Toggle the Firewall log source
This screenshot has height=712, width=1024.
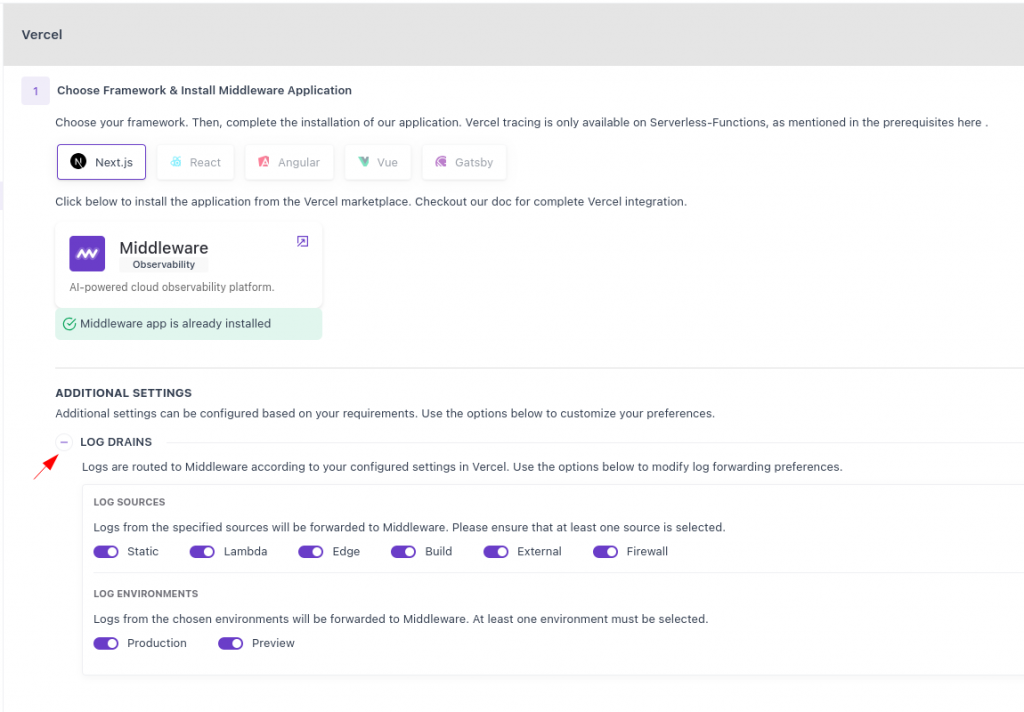(x=605, y=552)
